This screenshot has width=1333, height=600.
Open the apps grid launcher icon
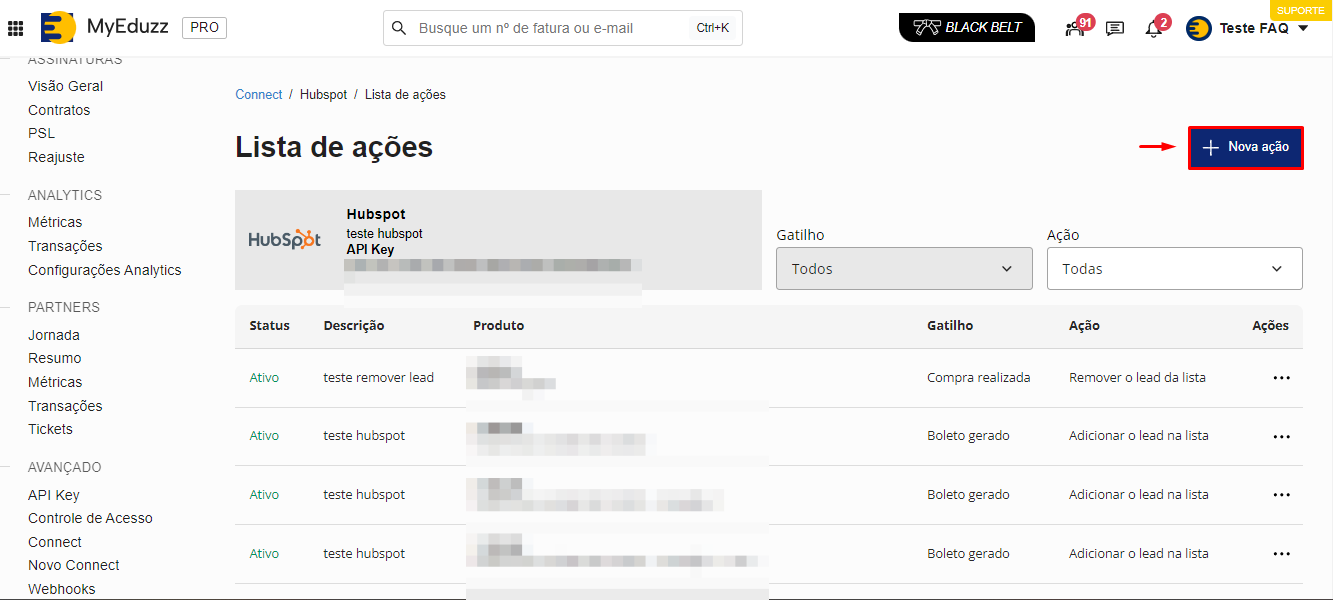click(16, 28)
